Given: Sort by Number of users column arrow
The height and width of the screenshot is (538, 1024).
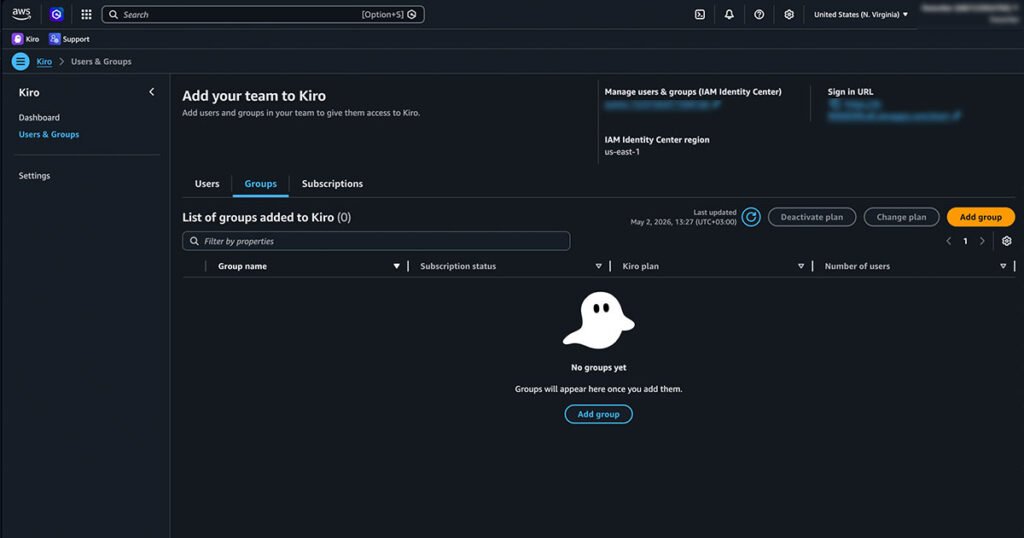Looking at the screenshot, I should (x=1003, y=266).
